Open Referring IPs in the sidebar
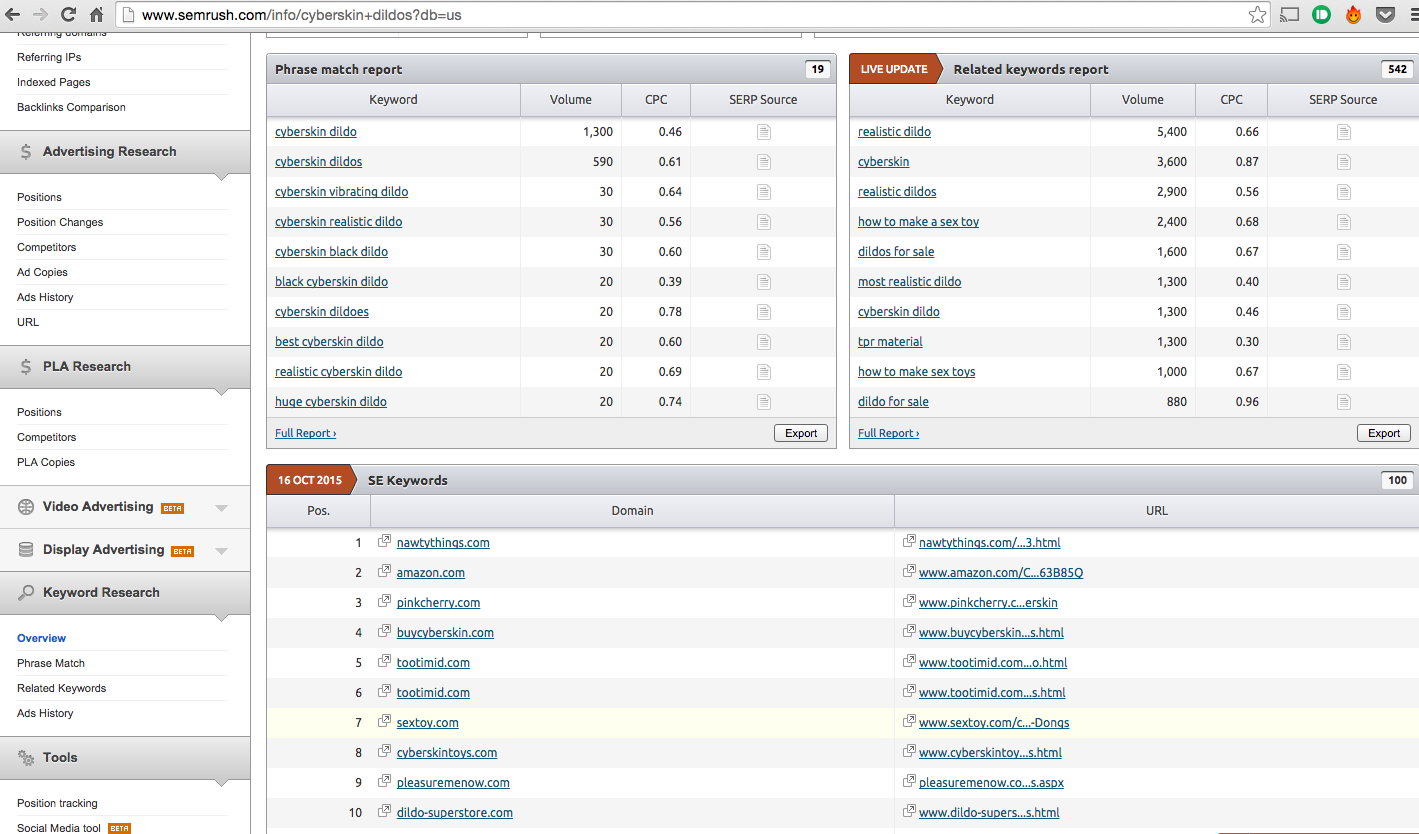Image resolution: width=1419 pixels, height=834 pixels. [x=49, y=57]
